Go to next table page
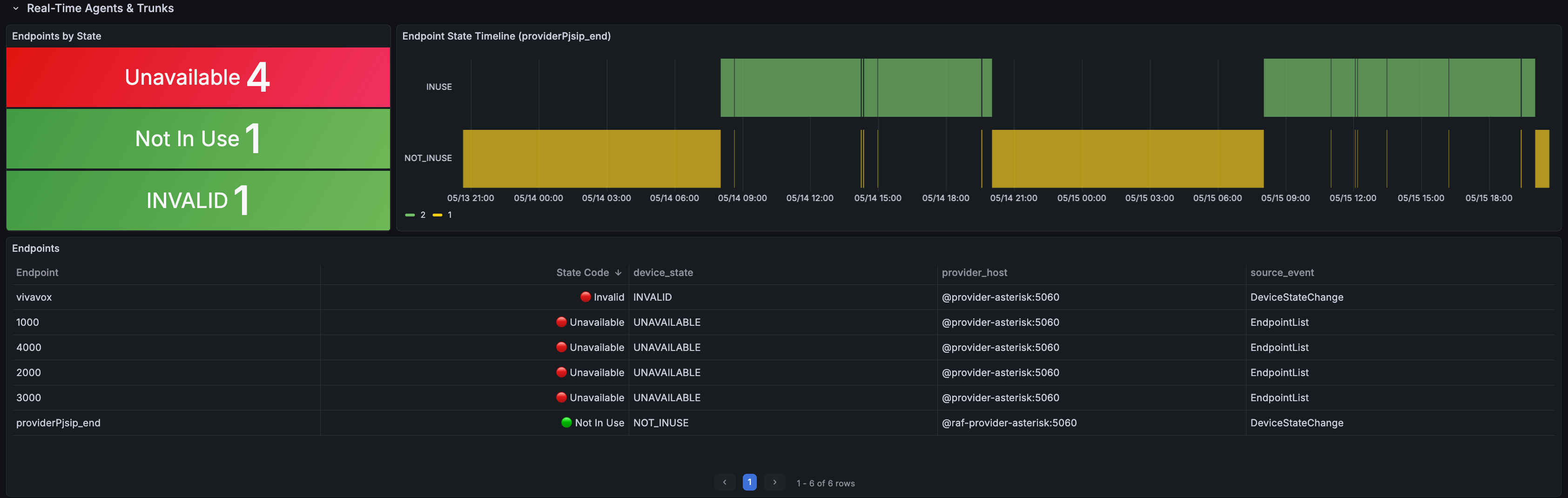 pyautogui.click(x=774, y=482)
